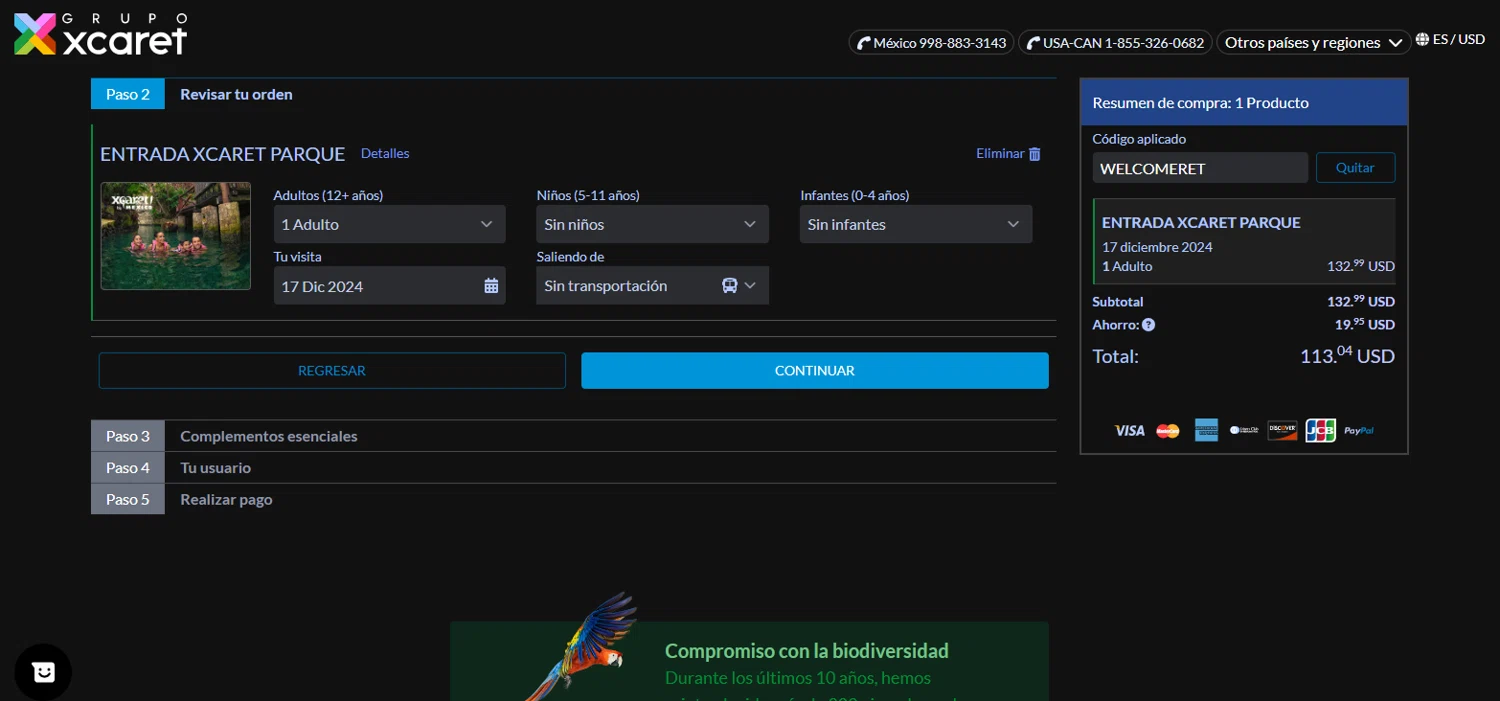Viewport: 1500px width, 701px height.
Task: Click the Mastercard payment logo
Action: [x=1168, y=431]
